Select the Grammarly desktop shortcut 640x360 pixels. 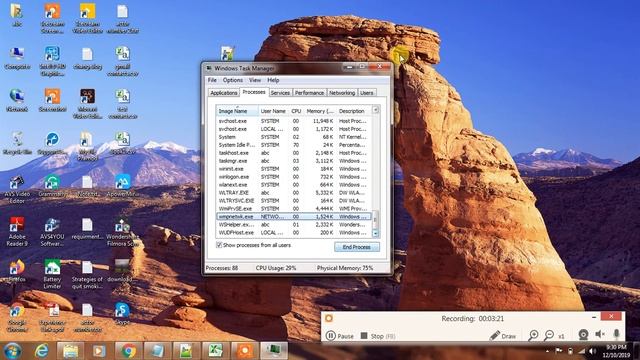pos(52,186)
